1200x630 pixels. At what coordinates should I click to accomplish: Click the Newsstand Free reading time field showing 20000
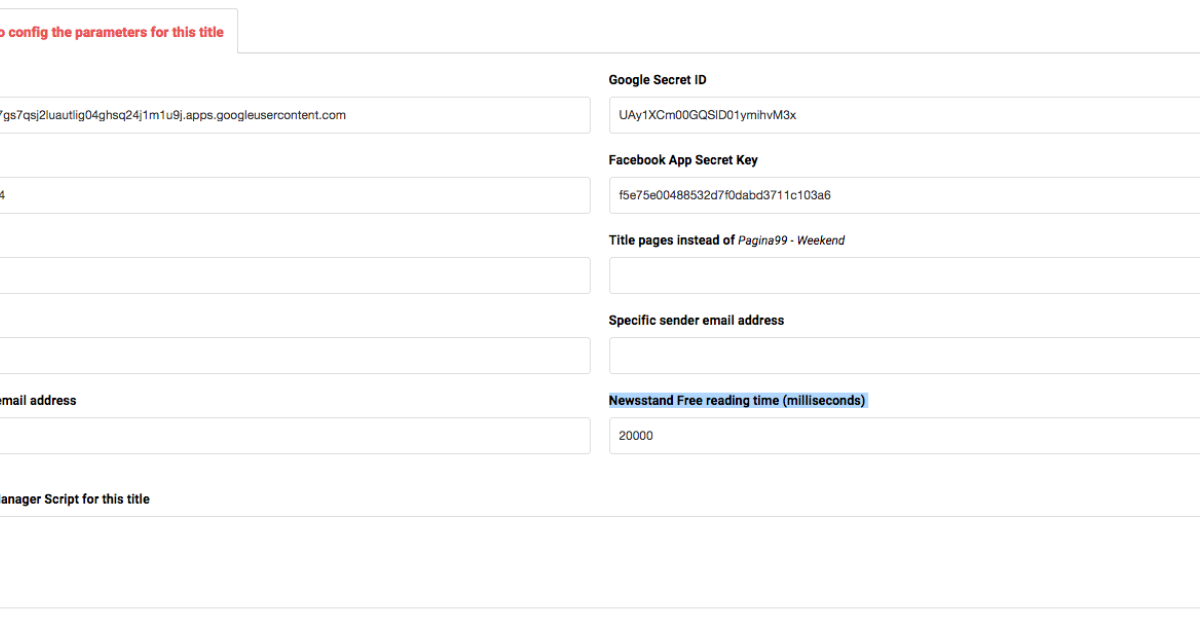point(900,435)
